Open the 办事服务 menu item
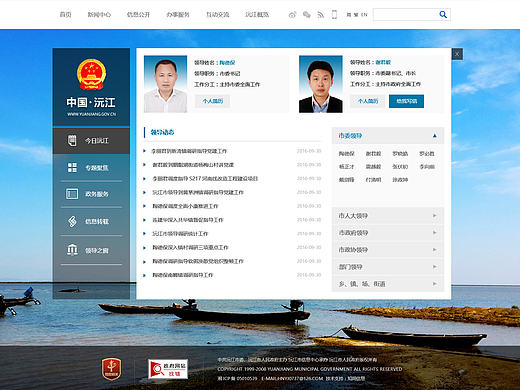Image resolution: width=520 pixels, height=390 pixels. [178, 15]
